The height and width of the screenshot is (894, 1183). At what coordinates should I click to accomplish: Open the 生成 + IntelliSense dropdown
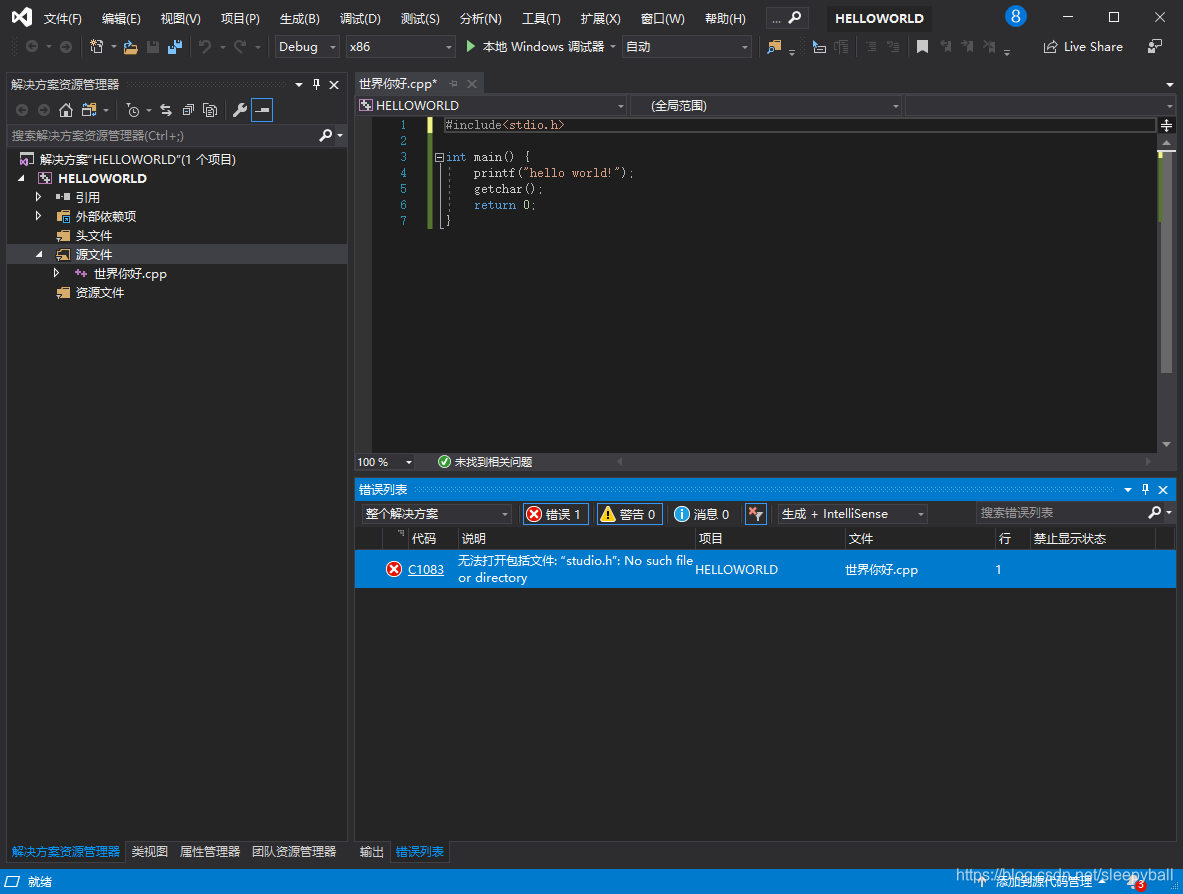853,514
